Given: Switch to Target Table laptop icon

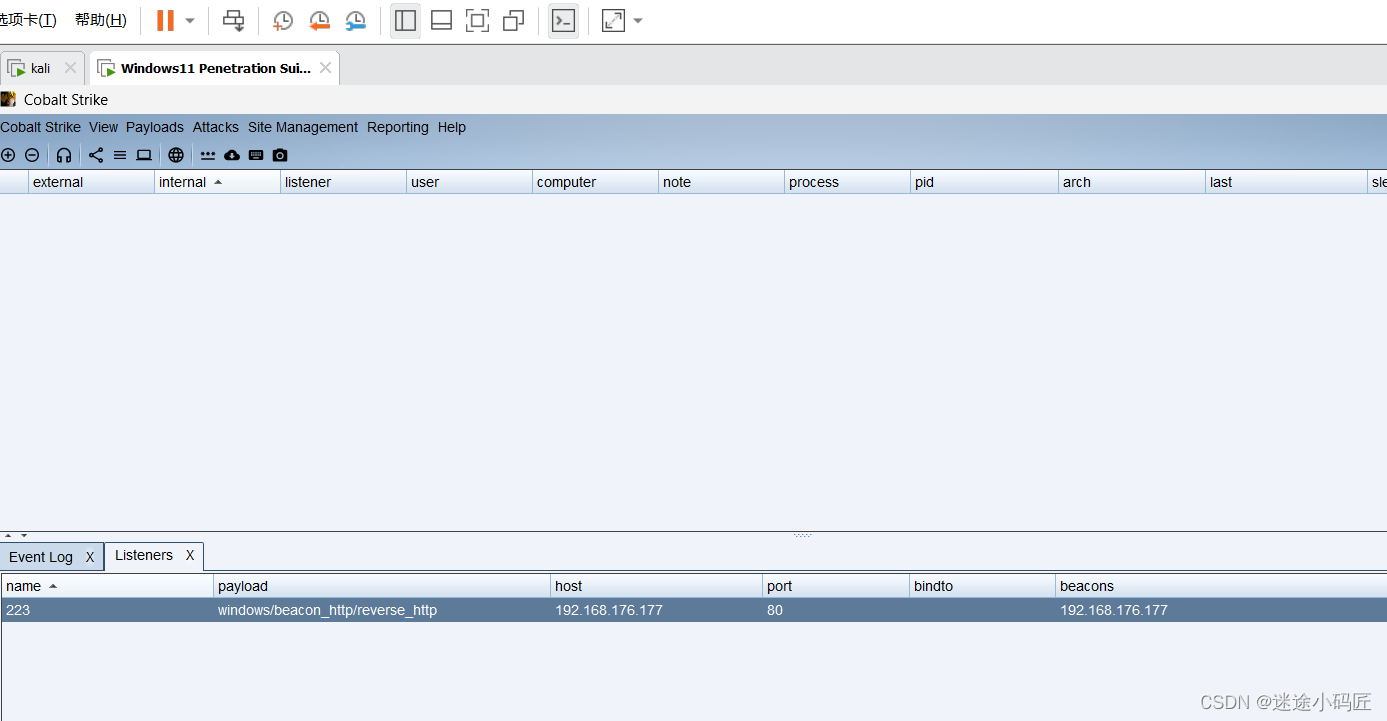Looking at the screenshot, I should [144, 155].
